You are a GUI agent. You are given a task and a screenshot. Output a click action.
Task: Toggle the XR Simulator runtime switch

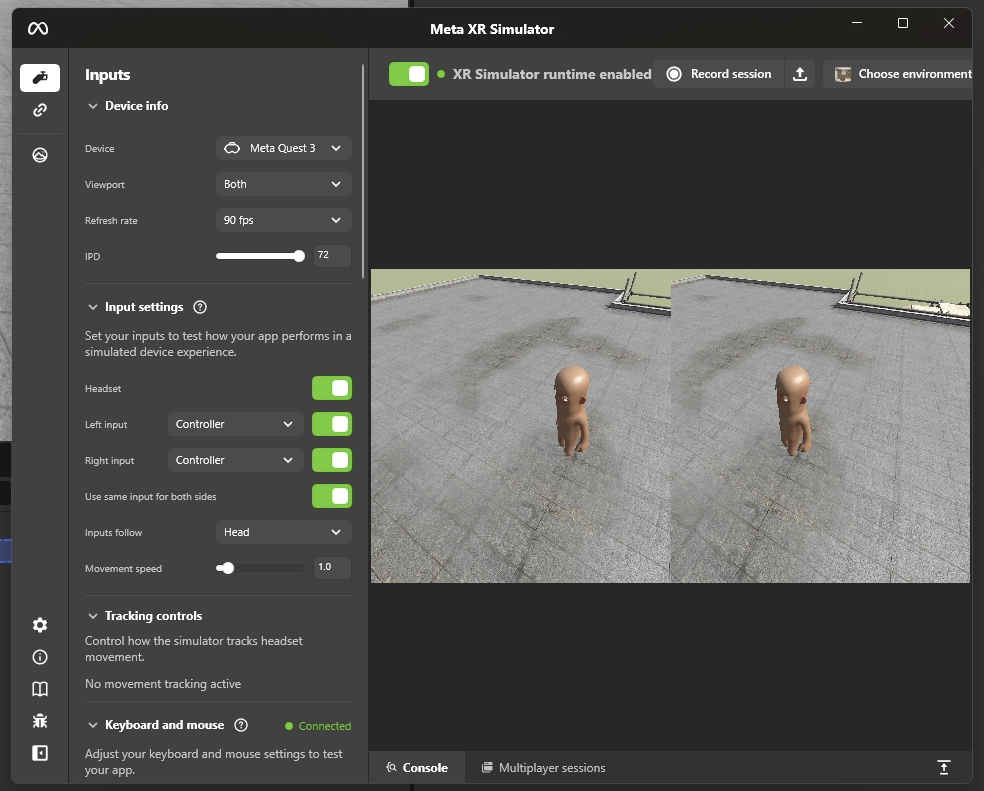point(409,74)
